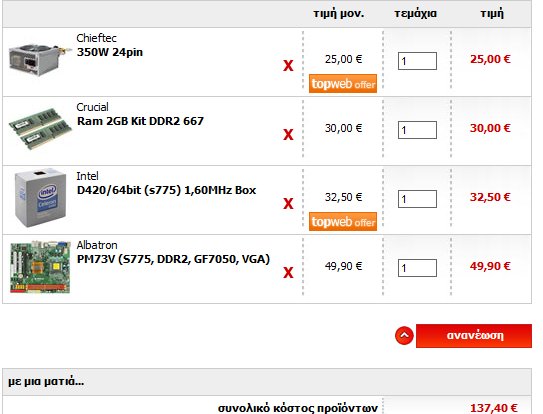This screenshot has width=543, height=414.
Task: Click the Chieftec brand name
Action: click(96, 38)
